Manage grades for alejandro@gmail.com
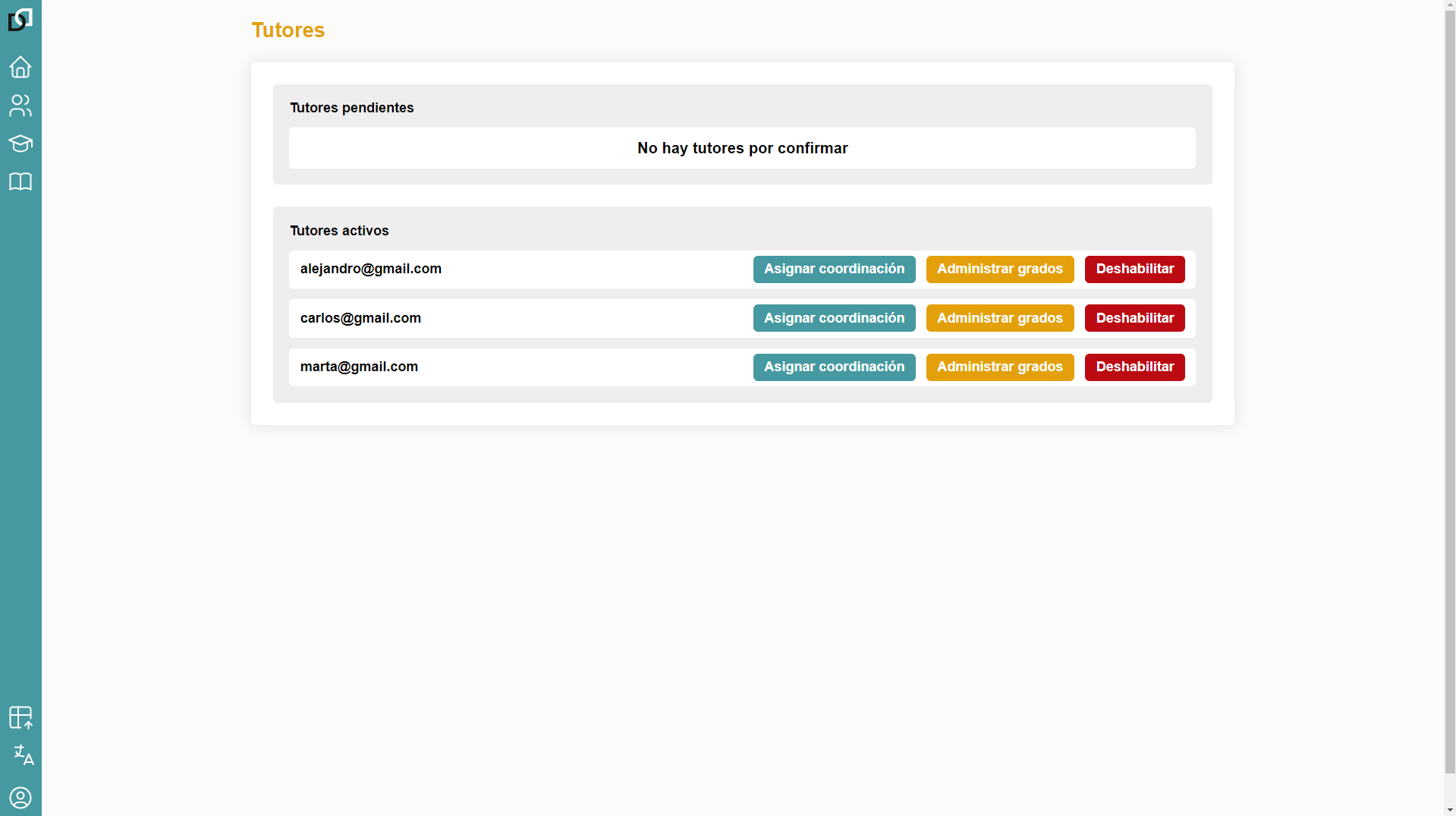Viewport: 1456px width, 816px height. click(x=999, y=269)
